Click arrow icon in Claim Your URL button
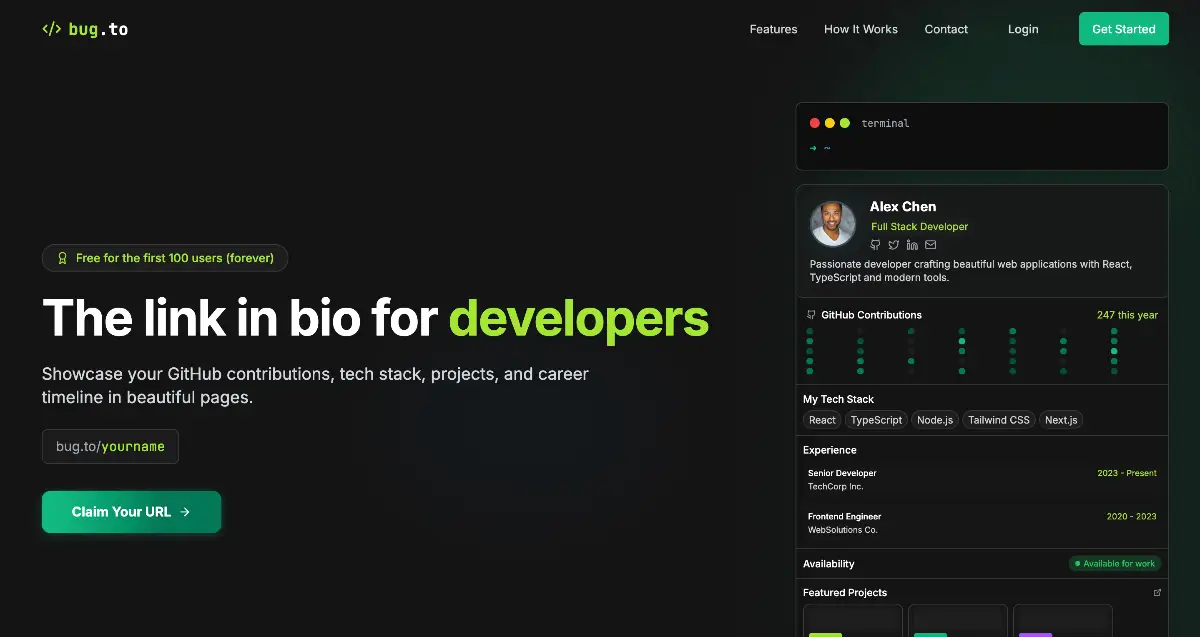 [185, 512]
